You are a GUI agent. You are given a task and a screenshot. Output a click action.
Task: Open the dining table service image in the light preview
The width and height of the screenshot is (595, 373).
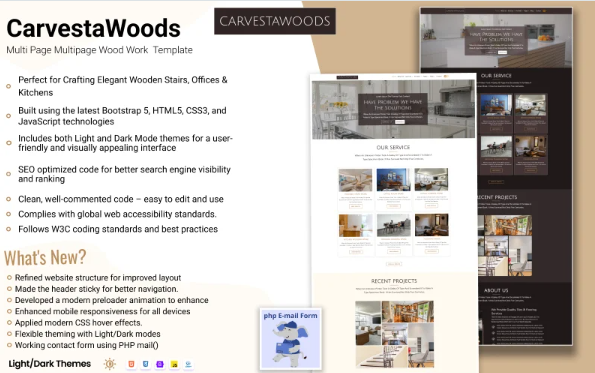pyautogui.click(x=394, y=225)
